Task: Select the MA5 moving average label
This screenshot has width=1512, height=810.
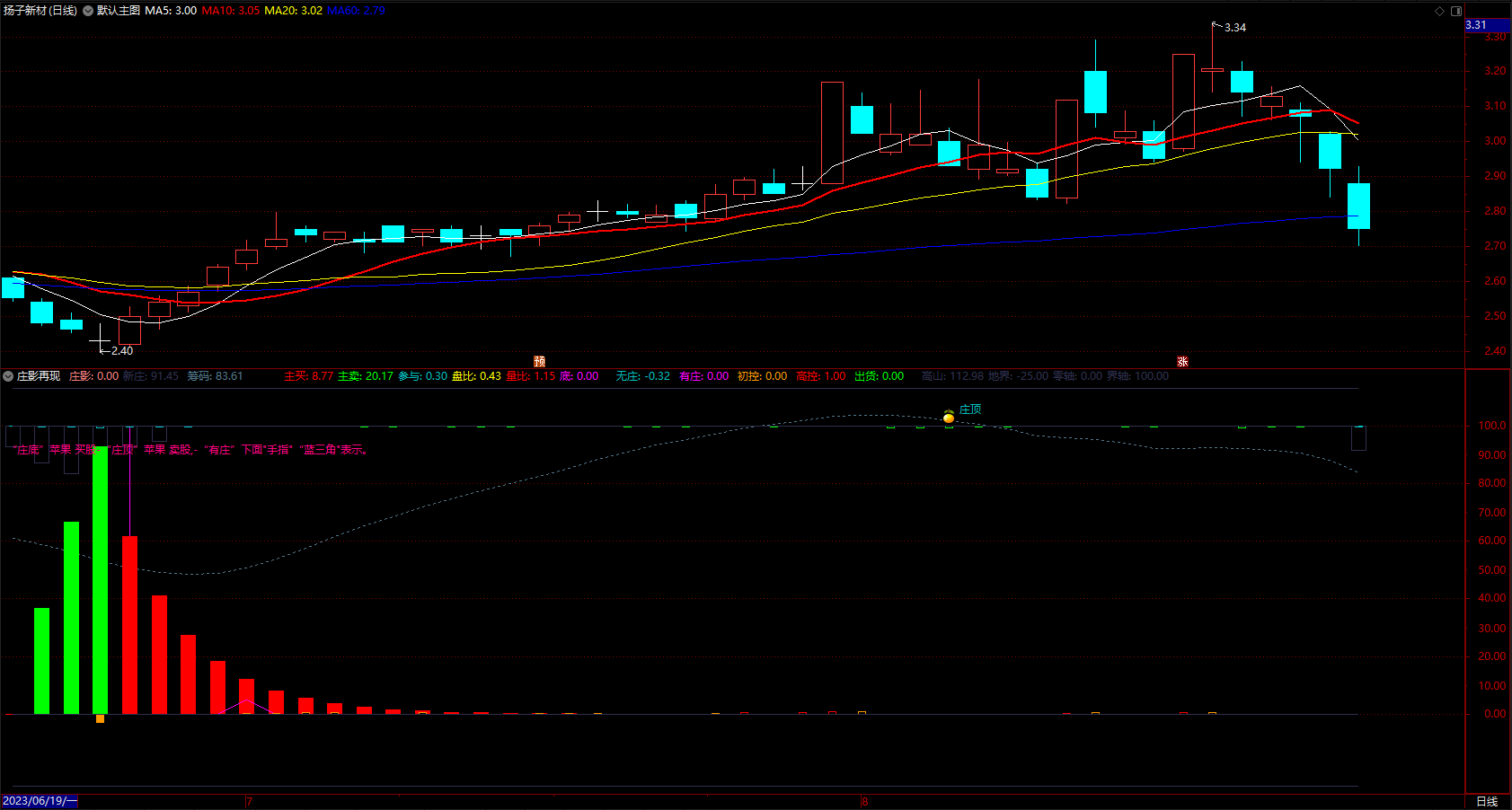Action: pos(171,11)
